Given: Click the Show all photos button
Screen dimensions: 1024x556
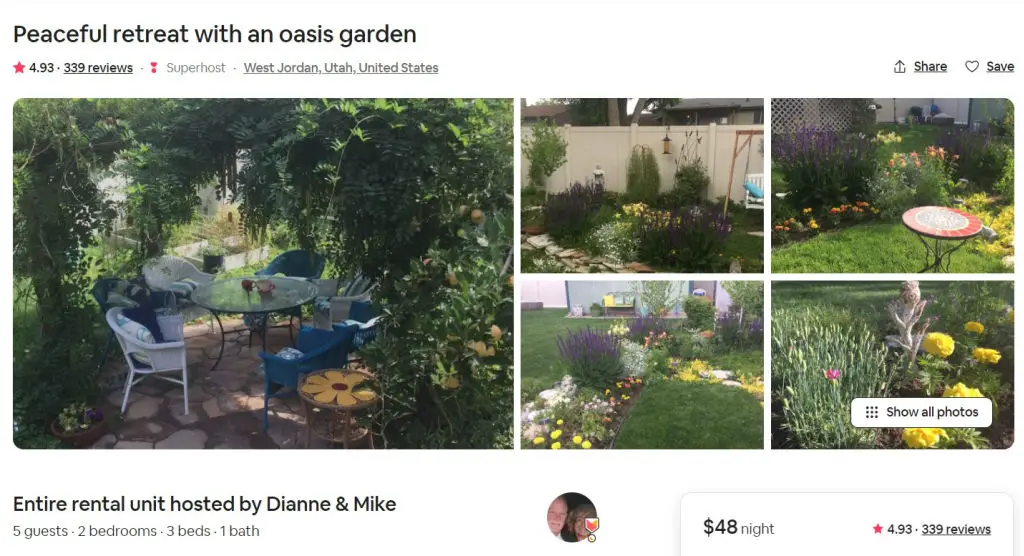Looking at the screenshot, I should pos(921,412).
